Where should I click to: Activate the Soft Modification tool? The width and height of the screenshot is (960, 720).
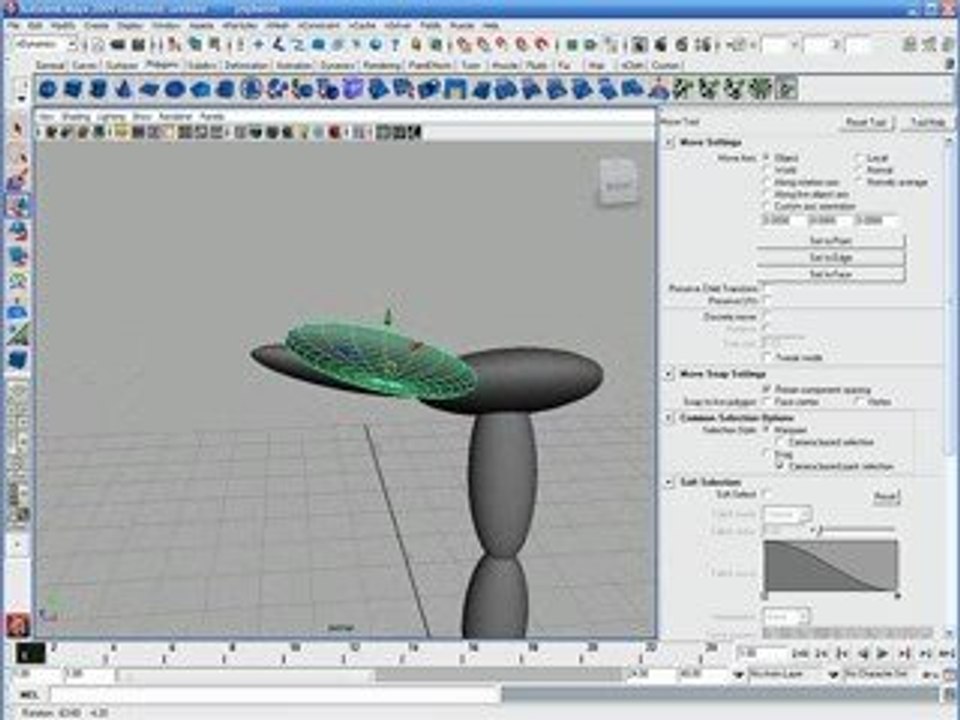pos(18,308)
